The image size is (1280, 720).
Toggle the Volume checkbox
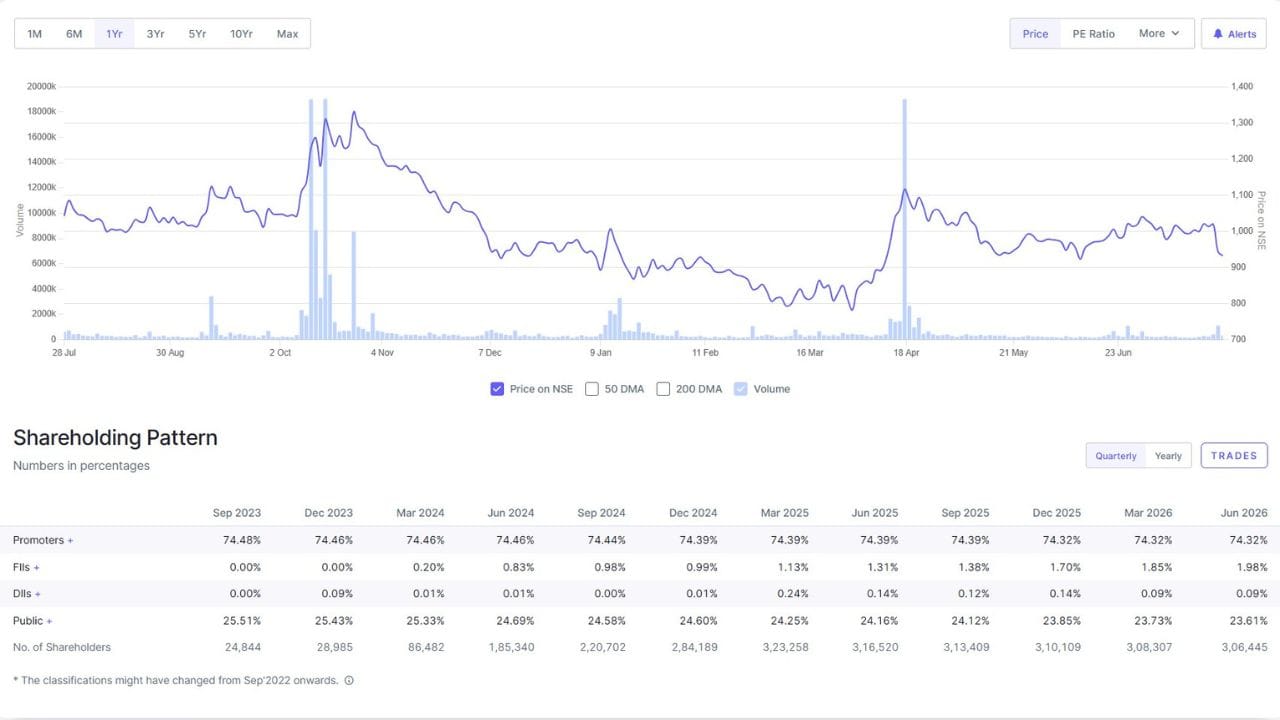tap(741, 389)
